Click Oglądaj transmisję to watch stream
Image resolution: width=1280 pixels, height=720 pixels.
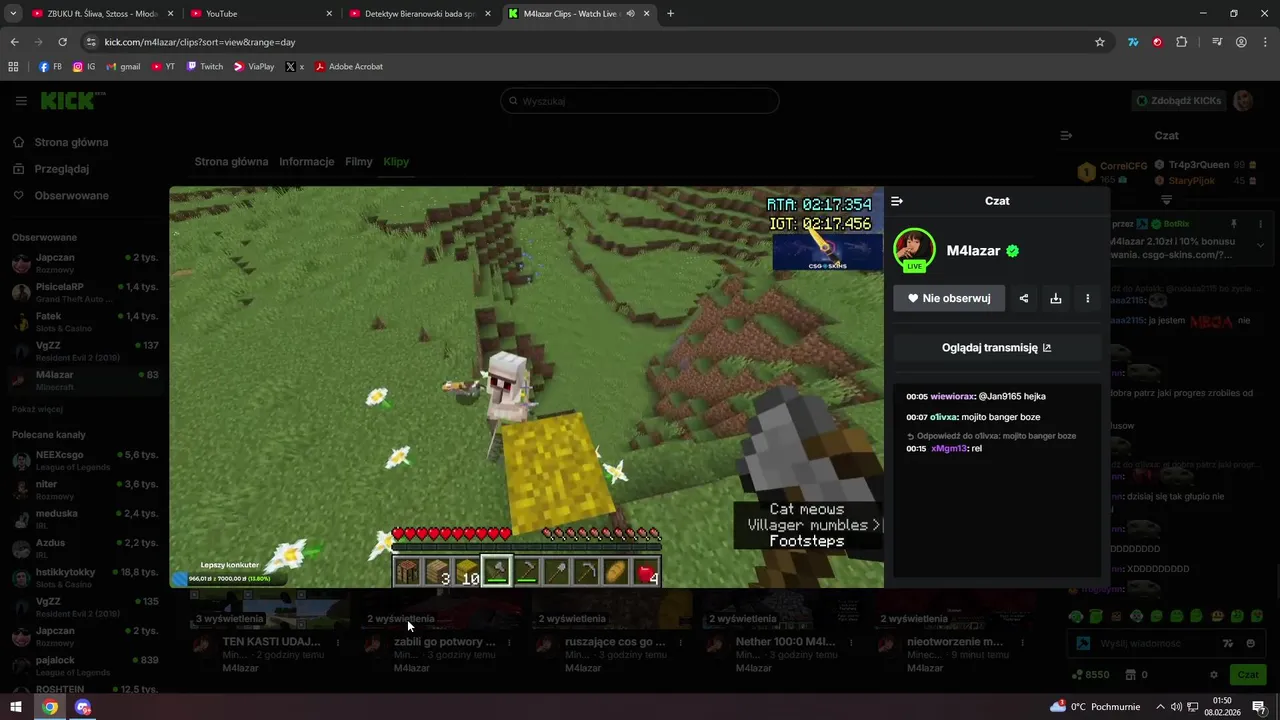coord(996,348)
